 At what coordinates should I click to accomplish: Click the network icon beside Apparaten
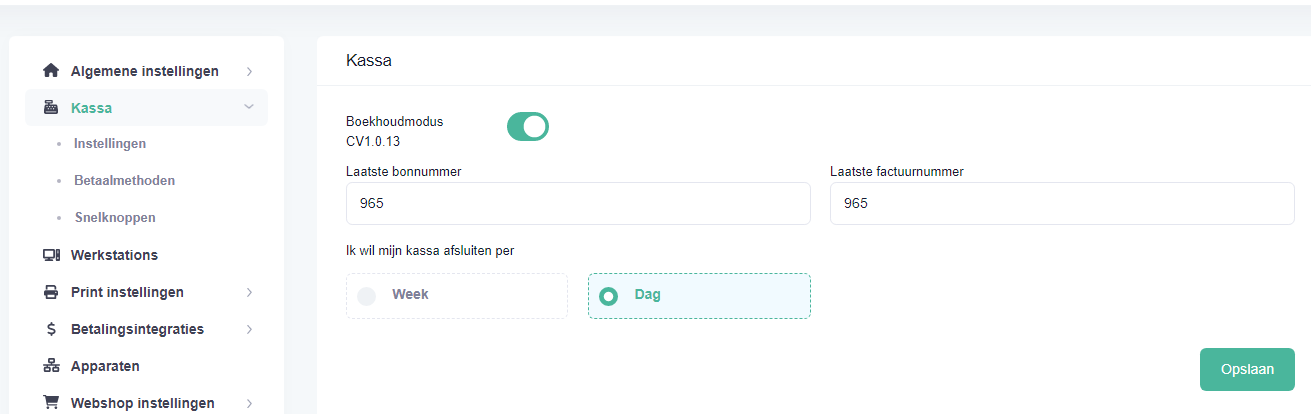tap(51, 366)
